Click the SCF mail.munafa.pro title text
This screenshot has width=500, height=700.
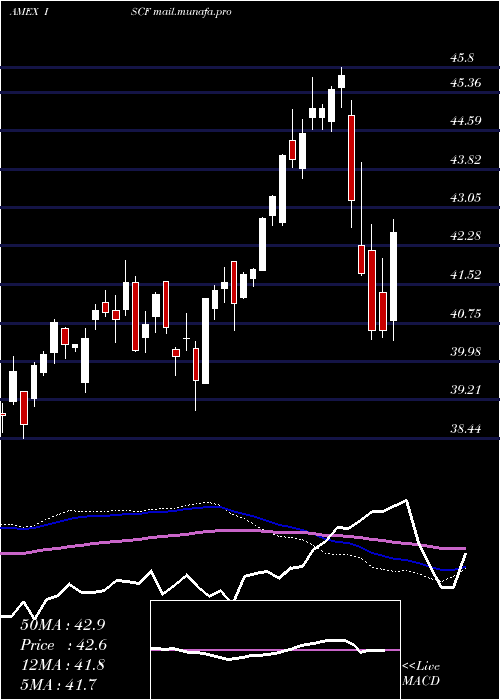(181, 12)
